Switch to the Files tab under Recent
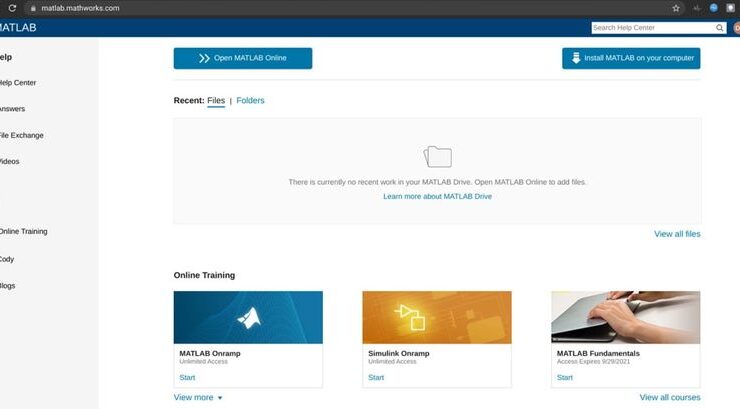 216,100
